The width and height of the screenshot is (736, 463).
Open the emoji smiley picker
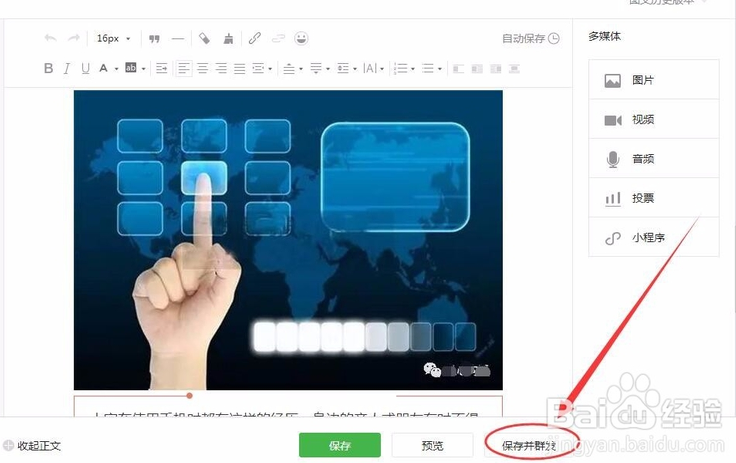[x=301, y=38]
